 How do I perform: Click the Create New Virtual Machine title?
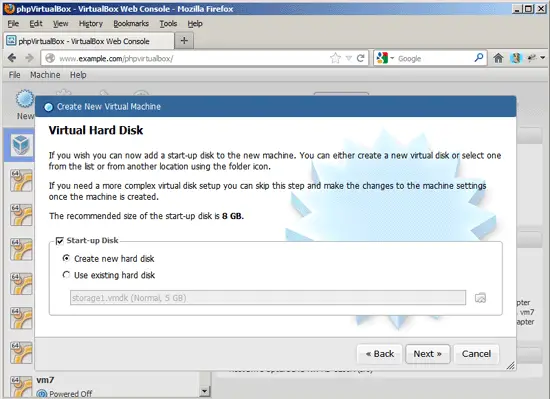(x=109, y=107)
